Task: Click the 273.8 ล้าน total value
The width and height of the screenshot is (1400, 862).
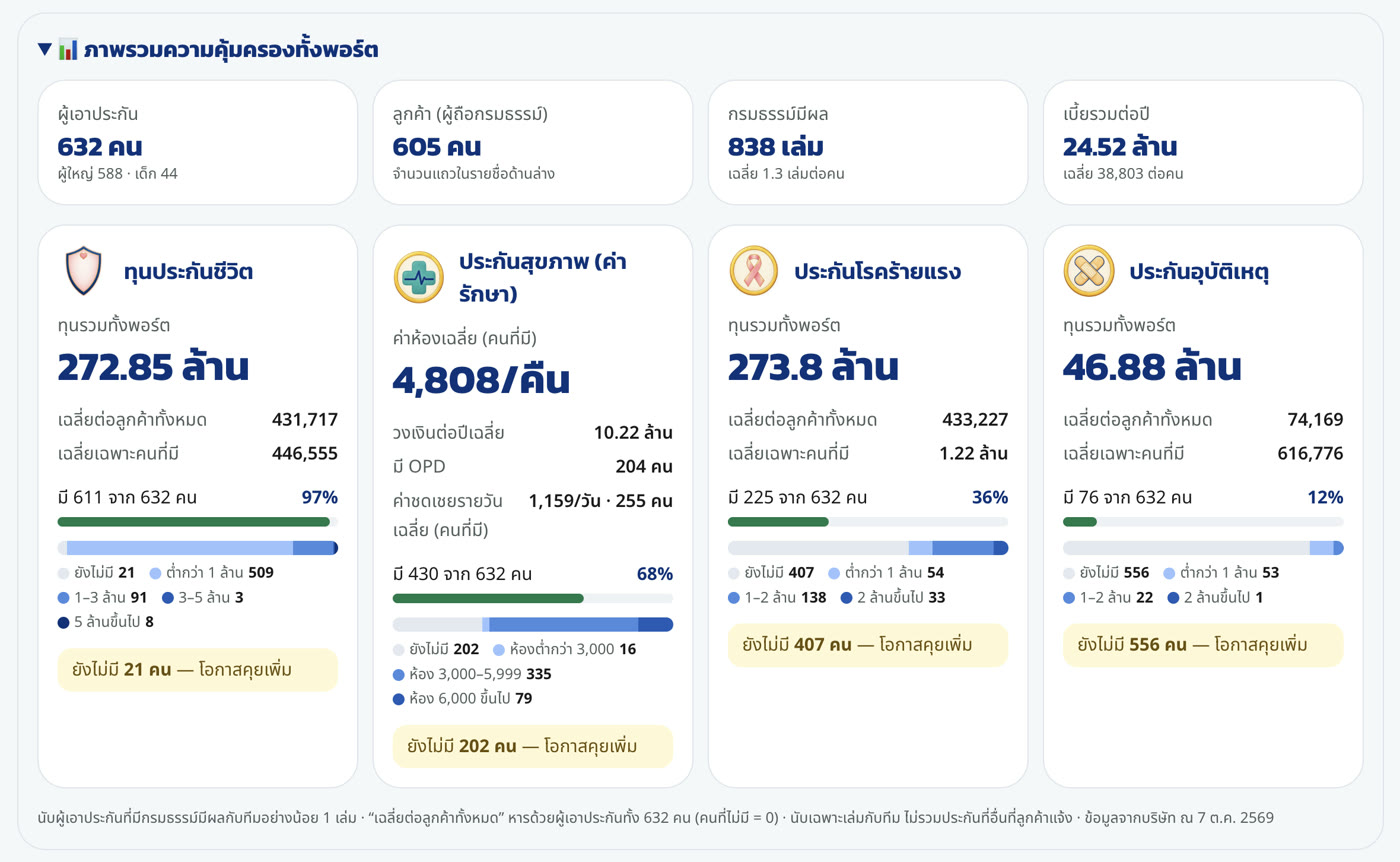Action: (813, 367)
